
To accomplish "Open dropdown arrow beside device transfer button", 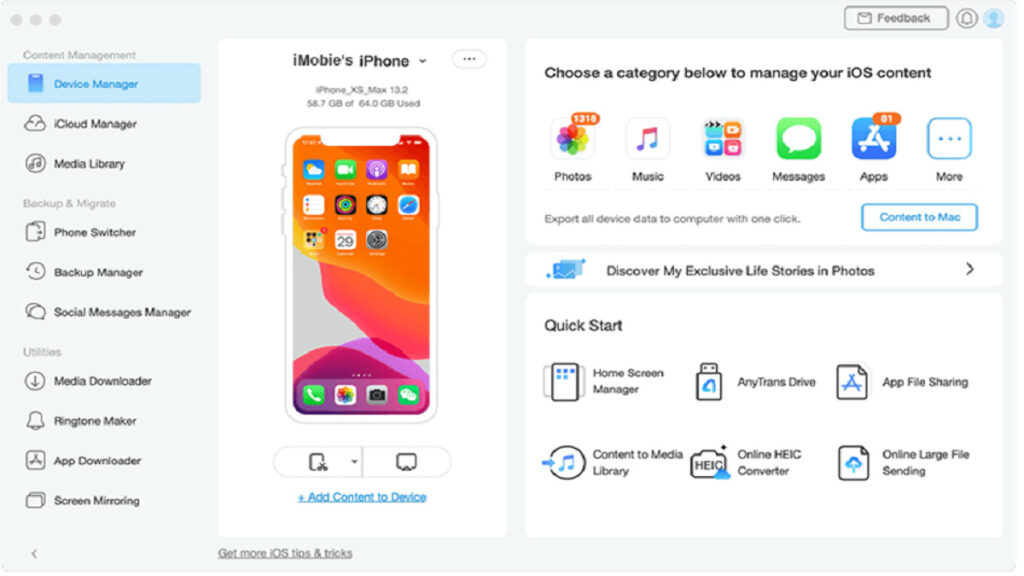I will (x=356, y=464).
